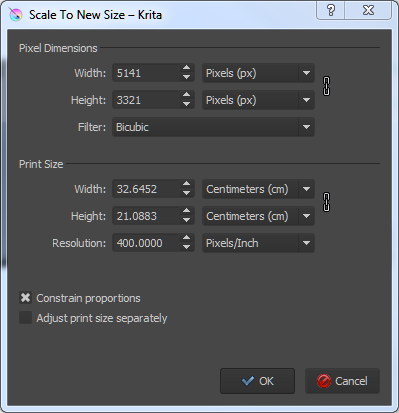Click the Resolution: label

click(x=79, y=243)
